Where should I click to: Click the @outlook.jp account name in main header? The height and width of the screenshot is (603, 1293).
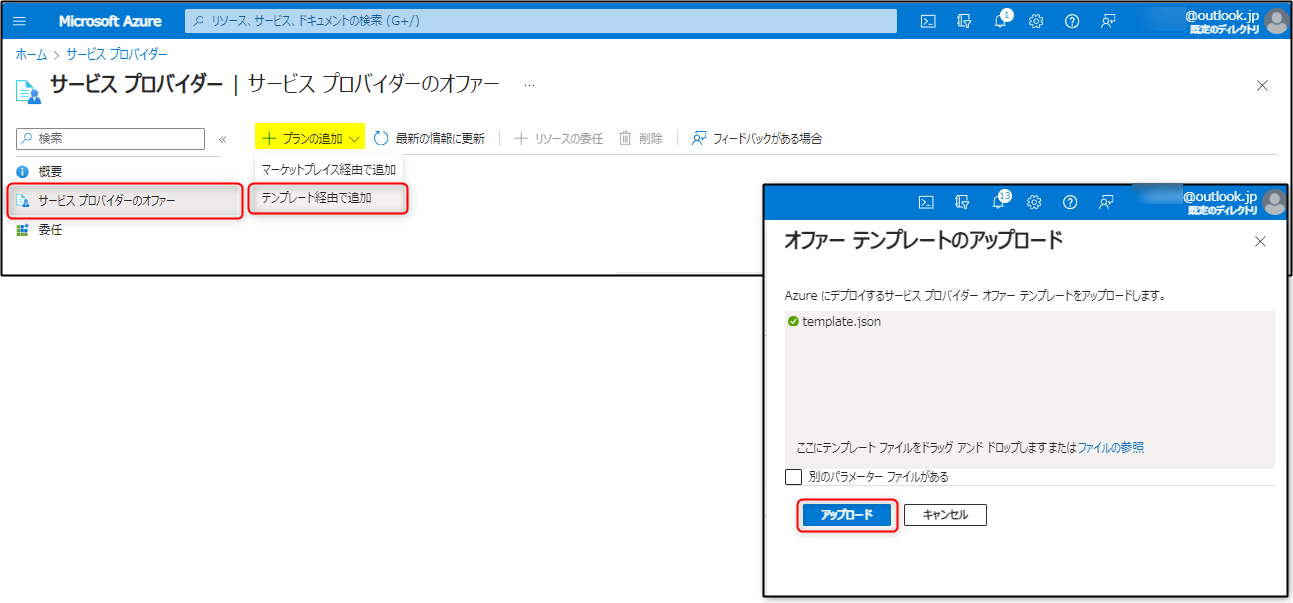coord(1222,15)
